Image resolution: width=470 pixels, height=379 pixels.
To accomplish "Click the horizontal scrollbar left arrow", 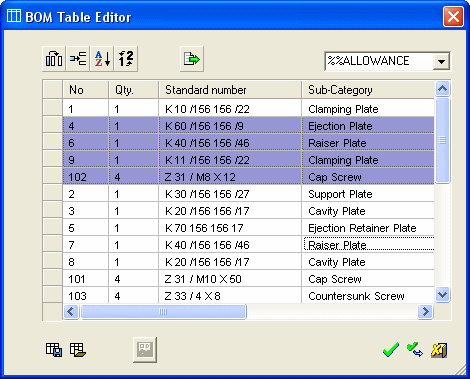I will point(71,312).
